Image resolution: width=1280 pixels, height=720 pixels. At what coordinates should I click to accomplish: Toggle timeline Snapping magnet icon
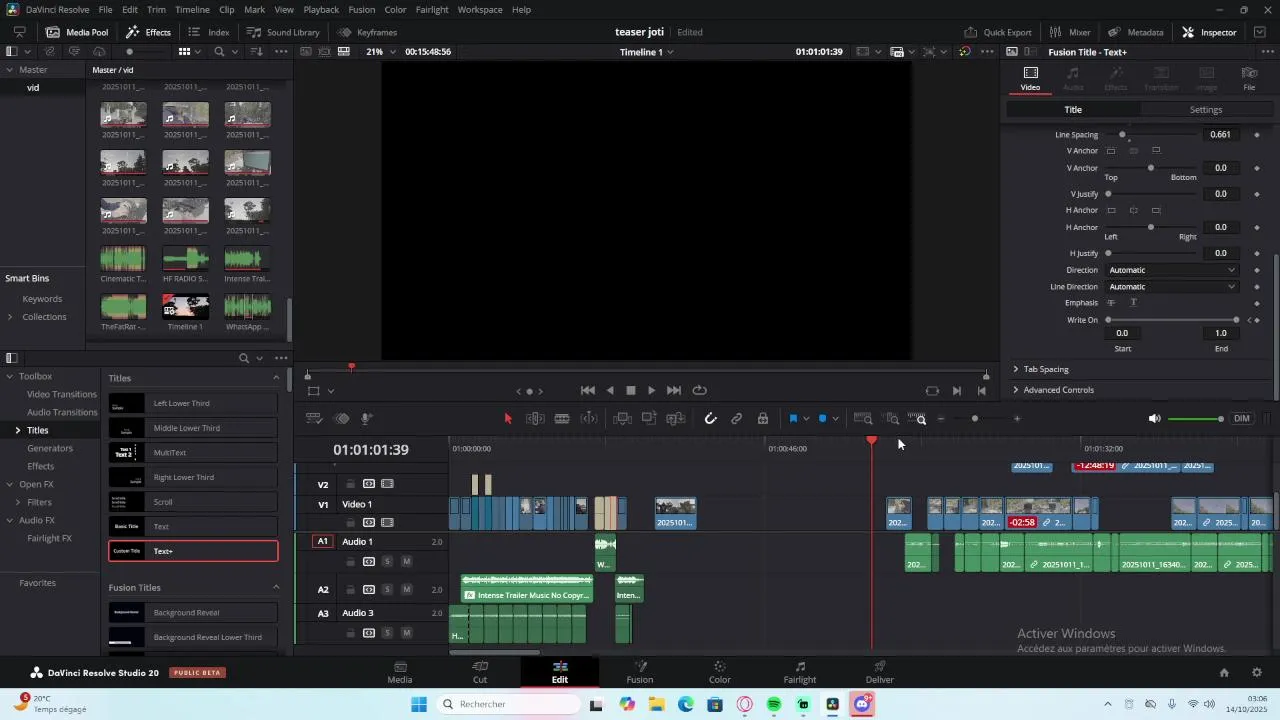(711, 419)
